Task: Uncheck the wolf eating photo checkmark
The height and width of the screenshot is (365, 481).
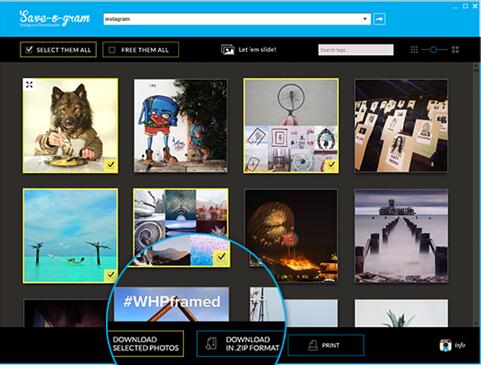Action: pos(111,164)
